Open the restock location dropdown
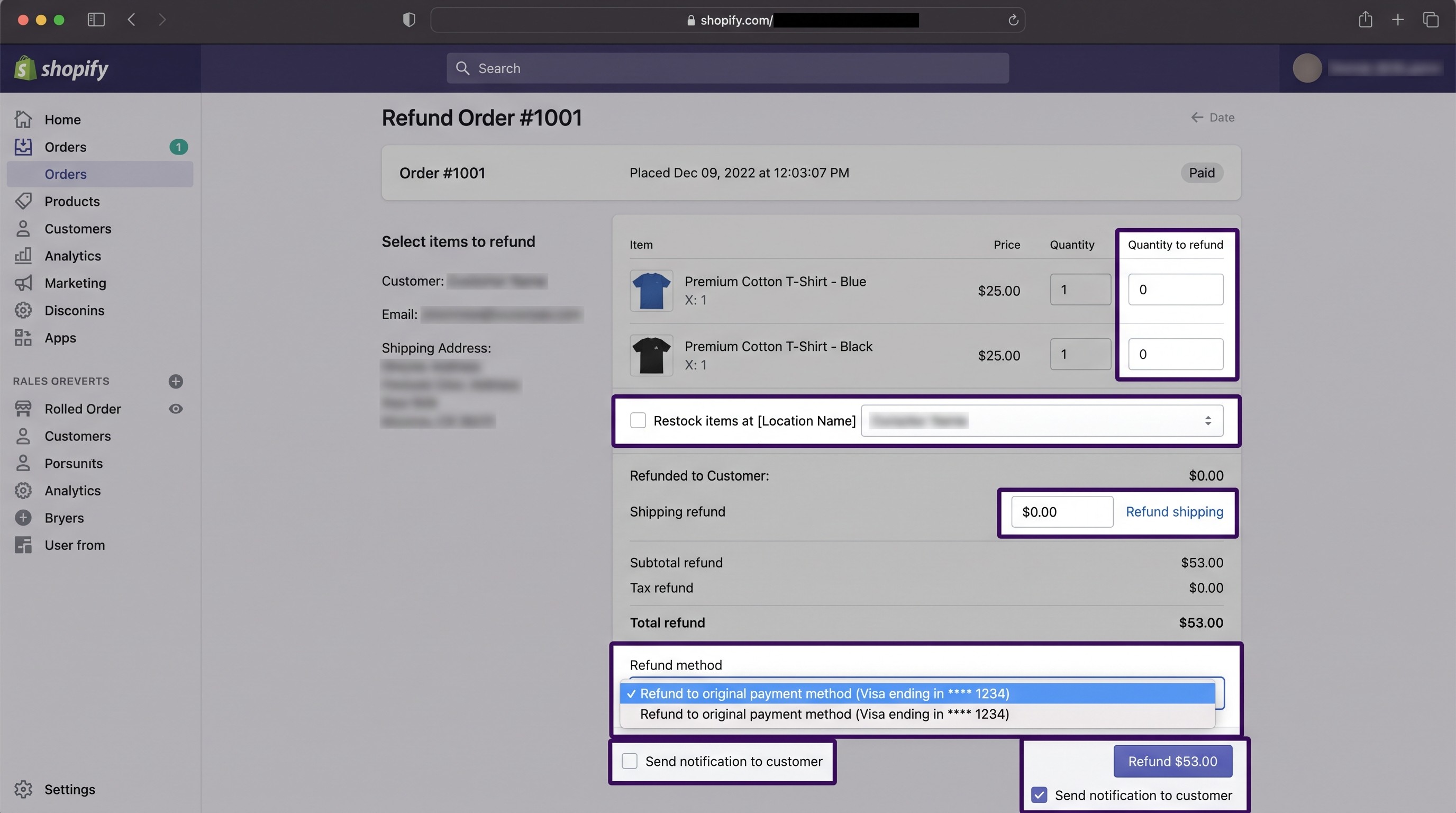The image size is (1456, 813). pyautogui.click(x=1042, y=421)
